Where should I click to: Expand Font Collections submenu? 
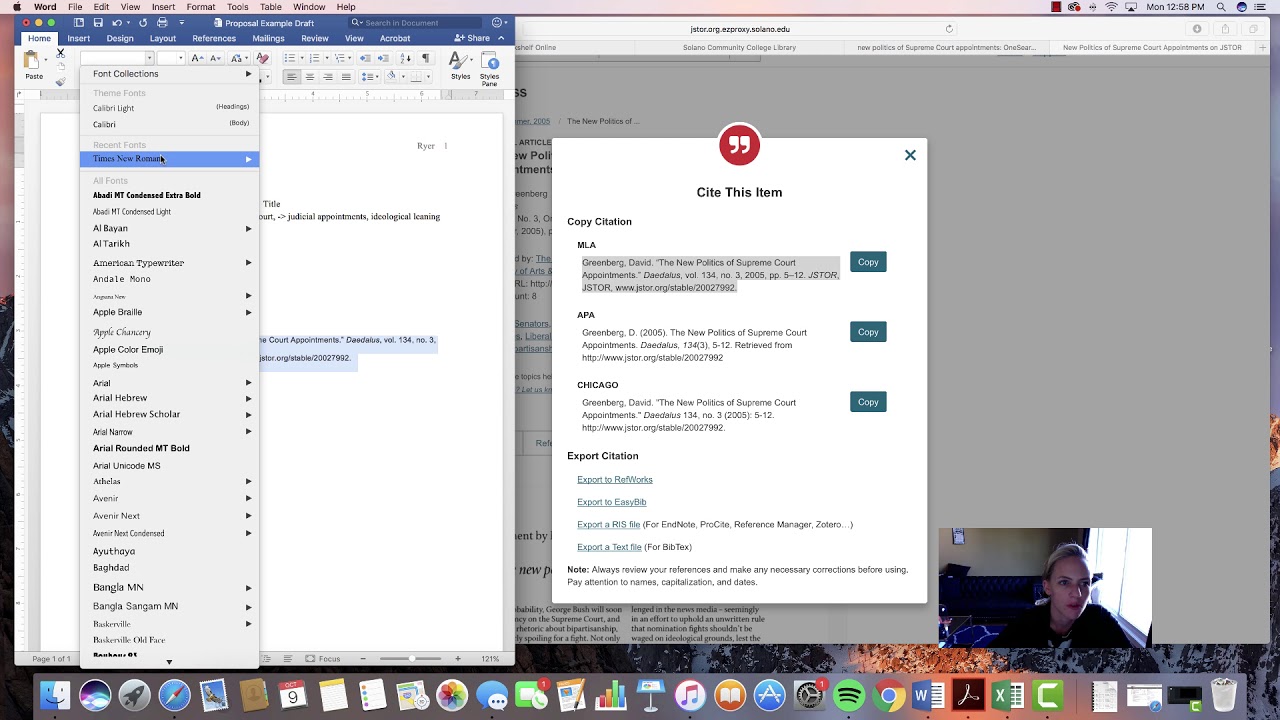point(170,74)
